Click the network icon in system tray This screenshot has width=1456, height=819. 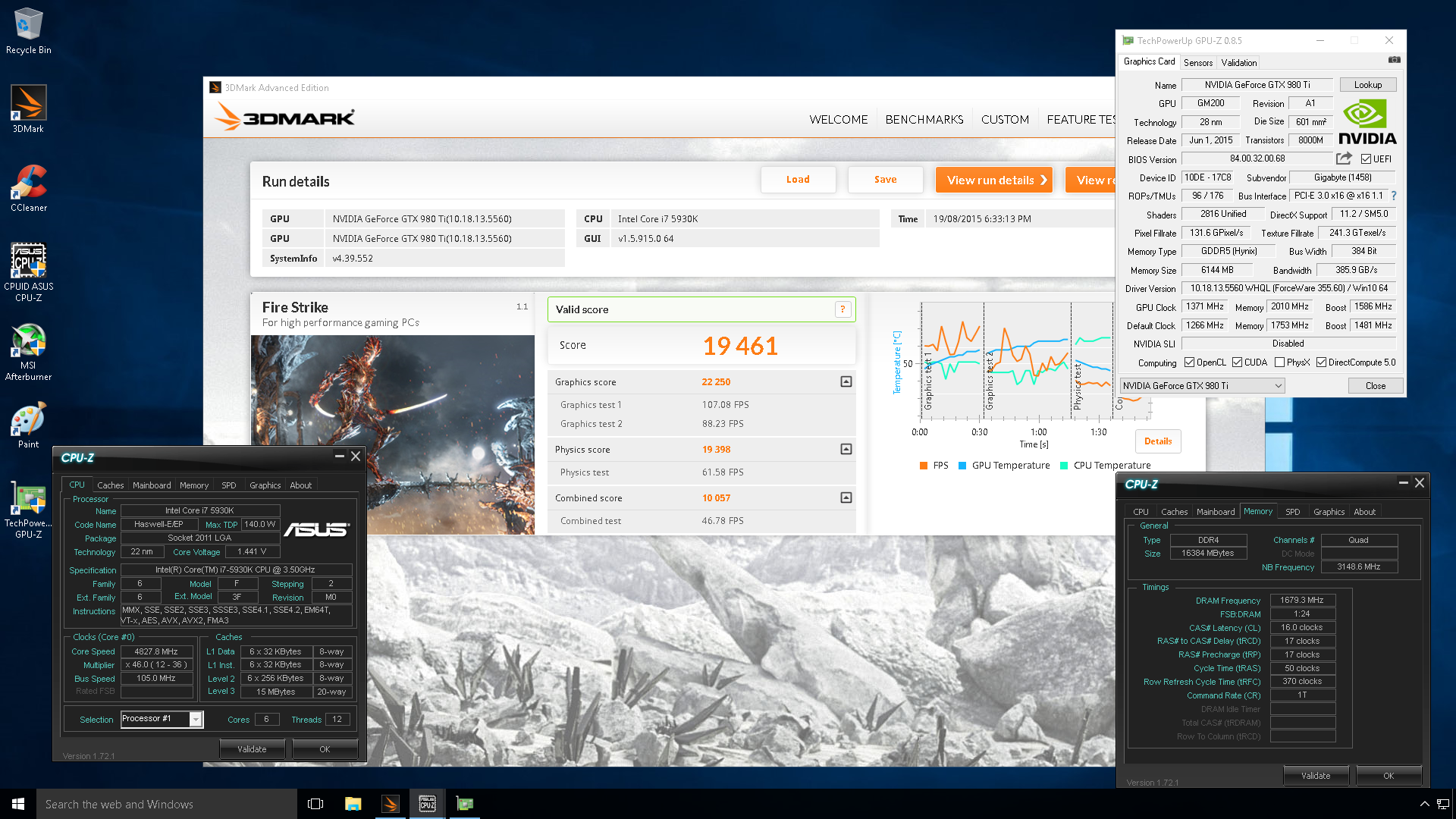pyautogui.click(x=1442, y=804)
